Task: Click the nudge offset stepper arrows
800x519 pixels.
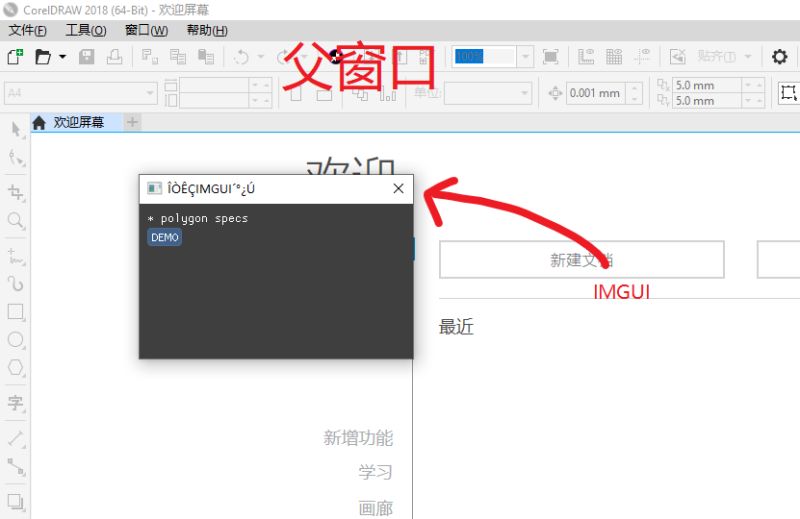Action: [x=634, y=93]
